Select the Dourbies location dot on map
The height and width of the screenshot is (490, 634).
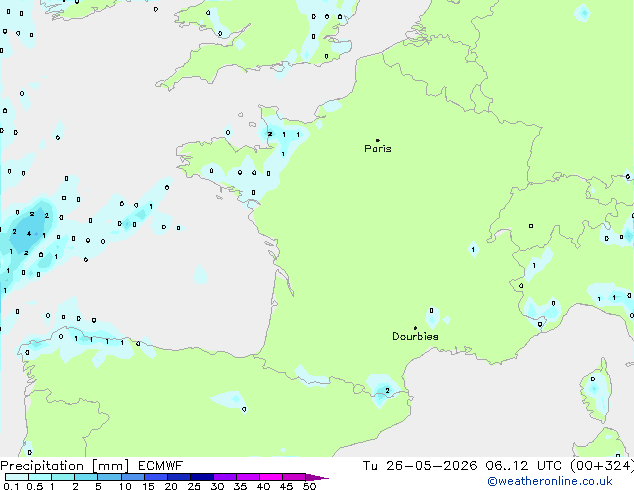point(415,328)
